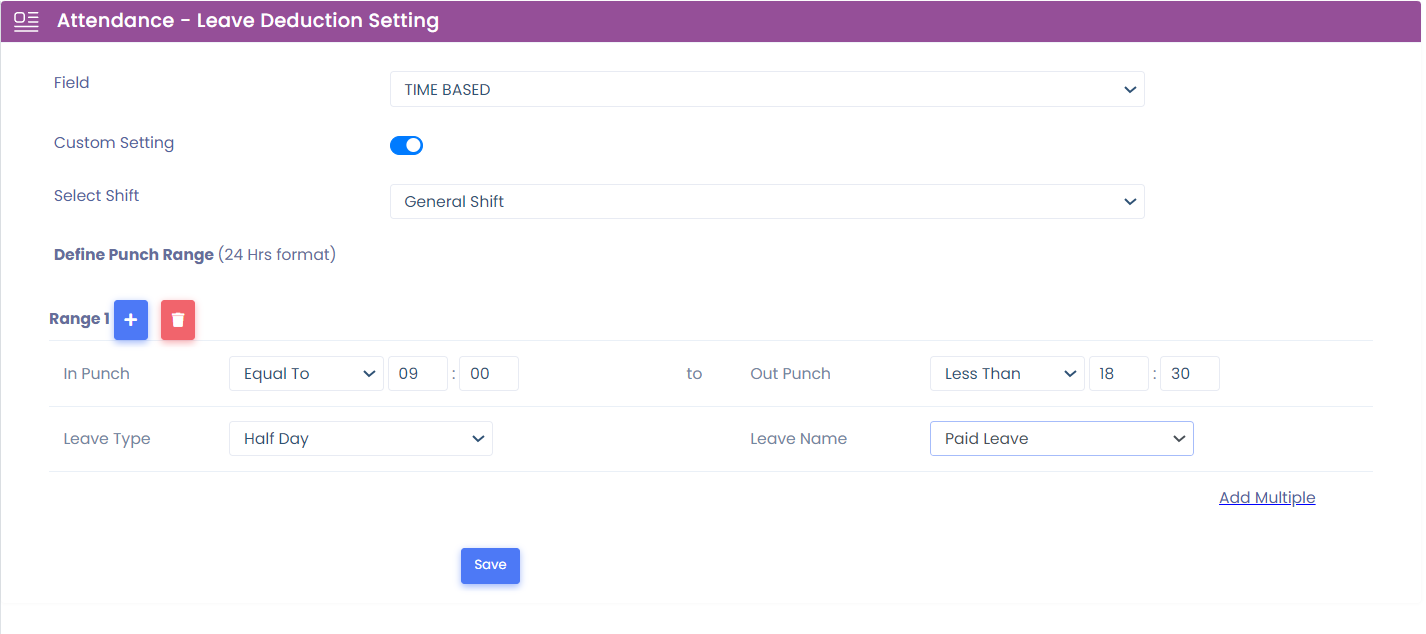Select the Out Punch hour field showing 18
Screen dimensions: 1426x634
(1118, 374)
